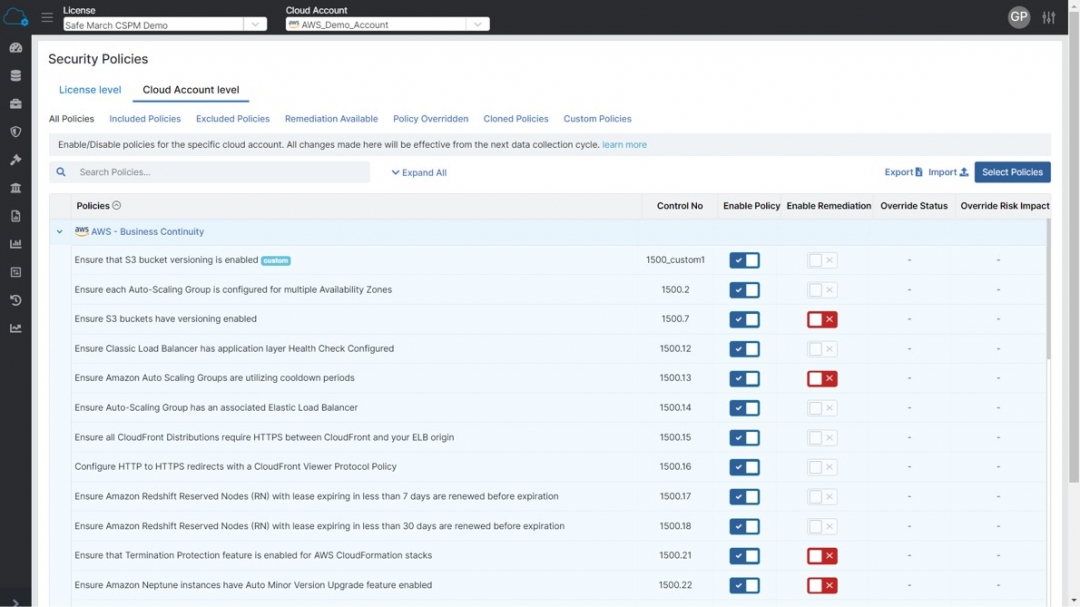
Task: Click the gavel icon in sidebar
Action: (x=15, y=160)
